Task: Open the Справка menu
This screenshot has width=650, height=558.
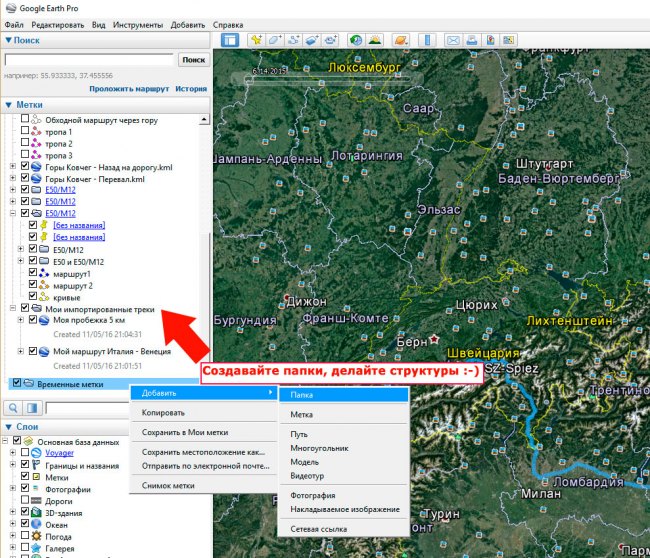Action: (x=228, y=25)
